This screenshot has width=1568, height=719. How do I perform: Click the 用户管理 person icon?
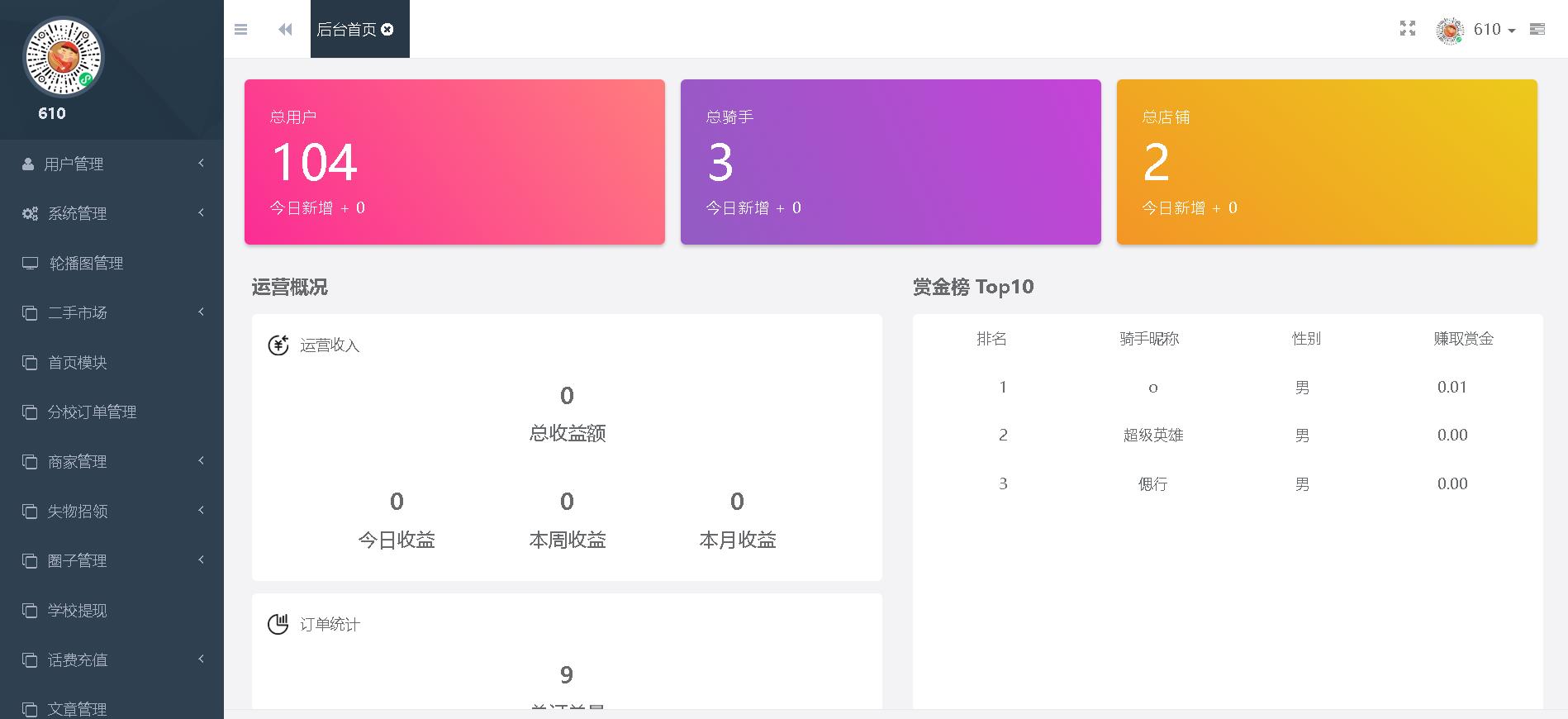28,164
